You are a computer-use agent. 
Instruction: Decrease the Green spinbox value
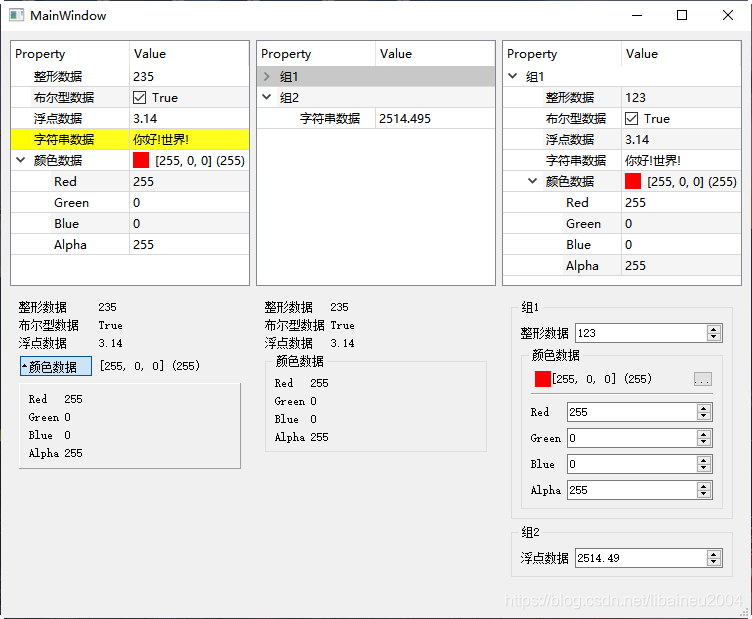click(704, 442)
